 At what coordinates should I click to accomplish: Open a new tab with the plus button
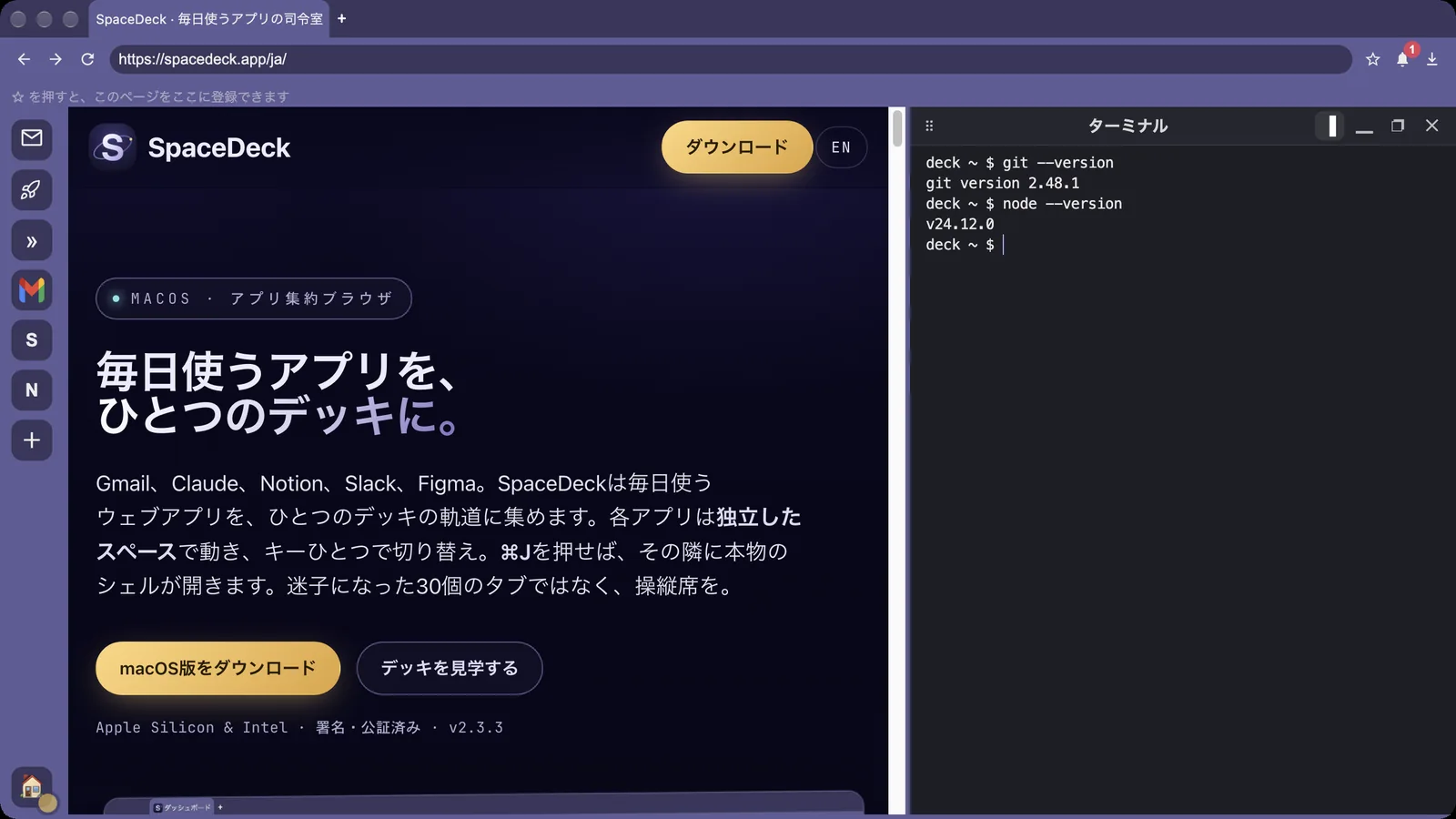(341, 19)
